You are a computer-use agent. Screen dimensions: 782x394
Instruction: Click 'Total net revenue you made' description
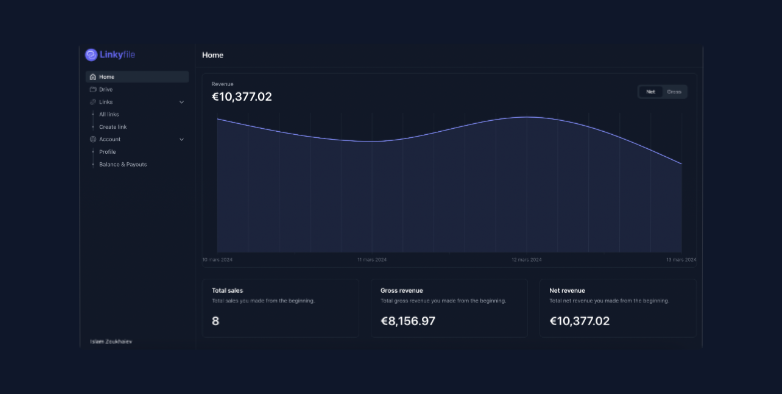coord(609,301)
